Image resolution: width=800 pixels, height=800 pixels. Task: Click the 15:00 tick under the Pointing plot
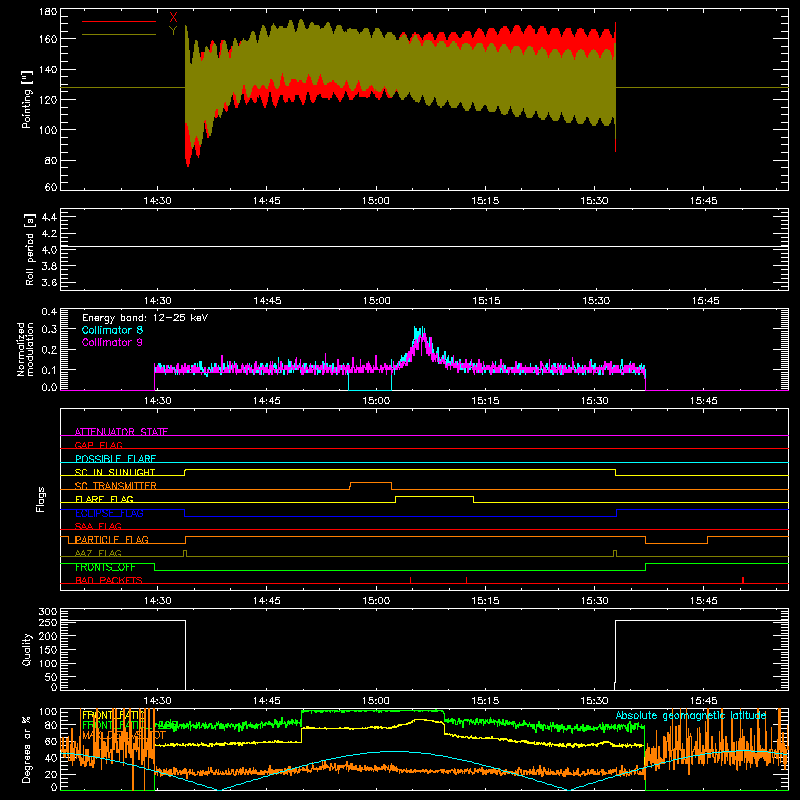376,201
